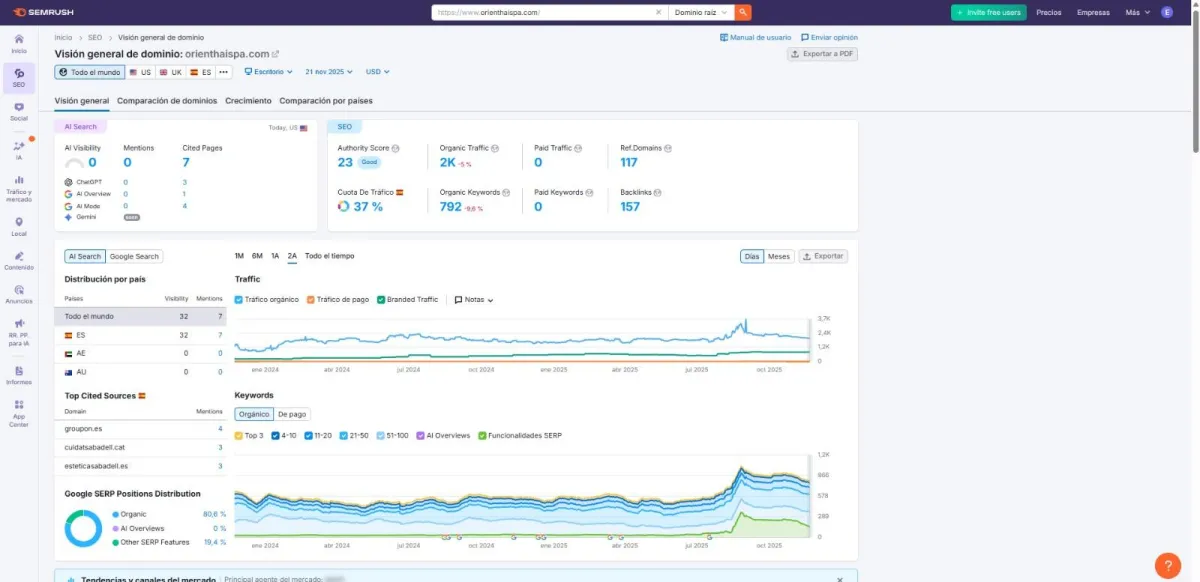Switch to Google Search tab
The height and width of the screenshot is (582, 1200).
click(134, 256)
